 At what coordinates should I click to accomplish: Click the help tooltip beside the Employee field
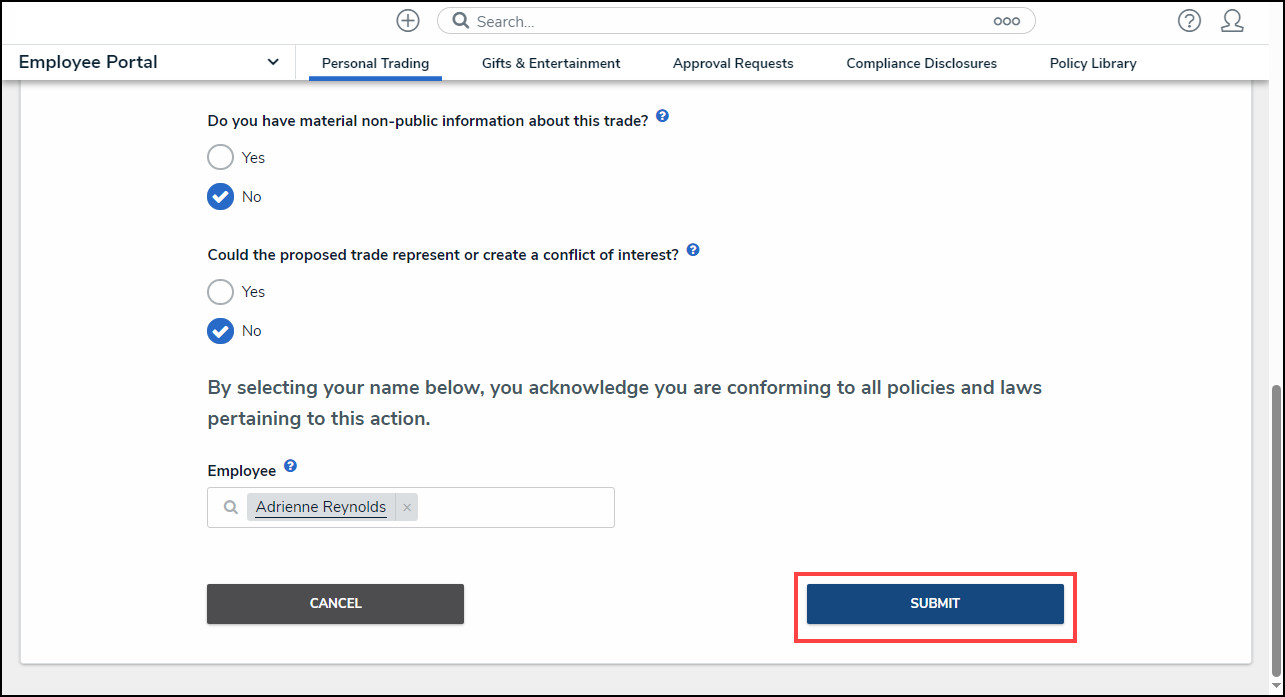pyautogui.click(x=290, y=464)
